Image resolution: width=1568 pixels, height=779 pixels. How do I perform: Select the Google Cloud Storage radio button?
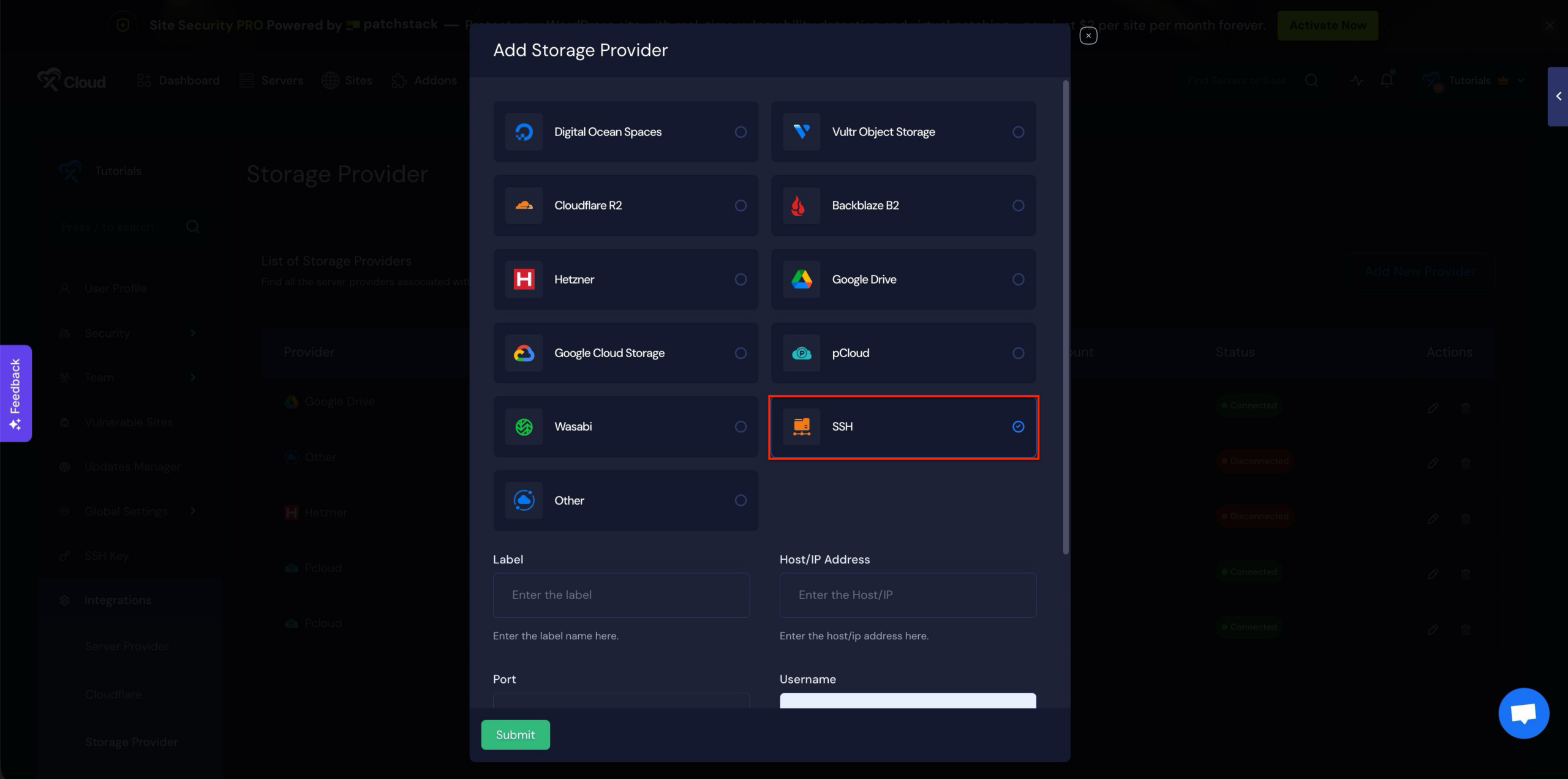[741, 353]
